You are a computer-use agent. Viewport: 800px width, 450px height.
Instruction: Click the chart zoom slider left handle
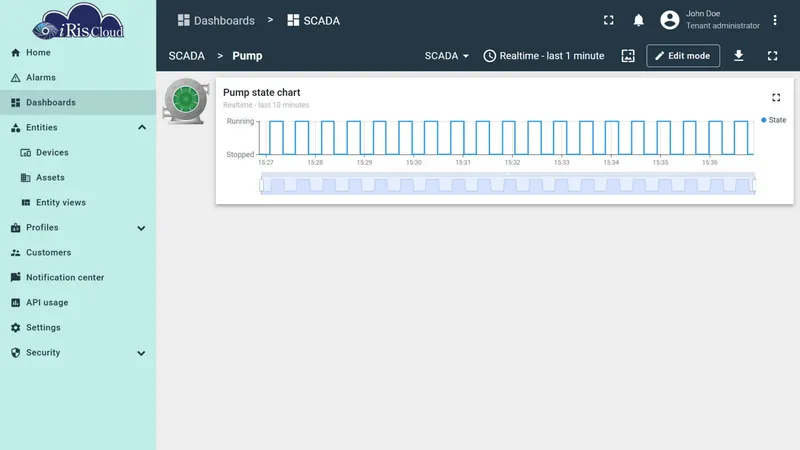262,185
